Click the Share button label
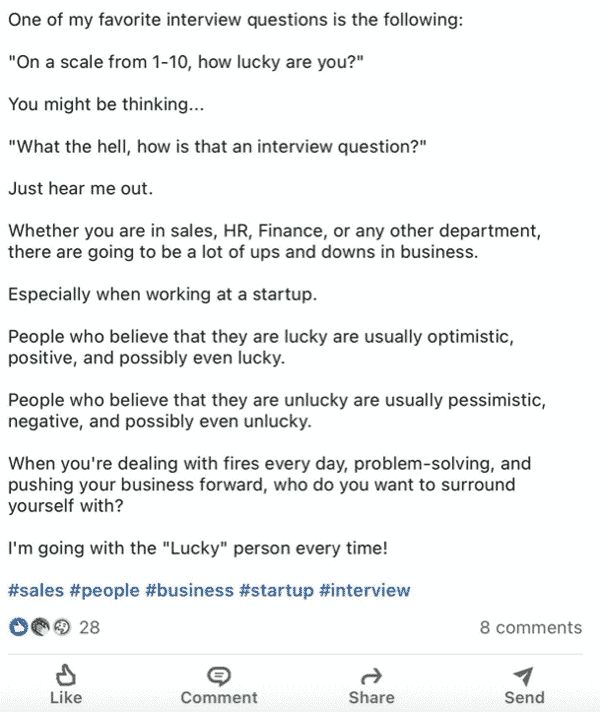The image size is (600, 712). pos(372,697)
